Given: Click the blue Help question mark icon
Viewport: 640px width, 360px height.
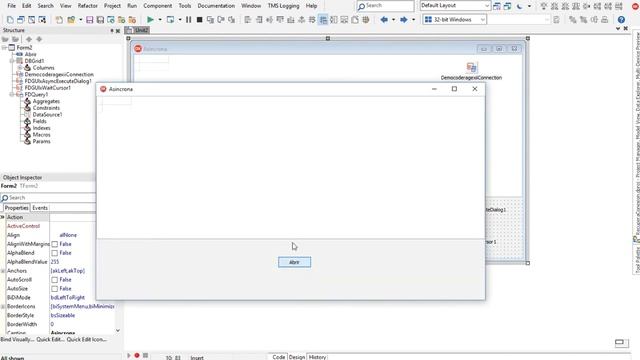Looking at the screenshot, I should (x=621, y=20).
